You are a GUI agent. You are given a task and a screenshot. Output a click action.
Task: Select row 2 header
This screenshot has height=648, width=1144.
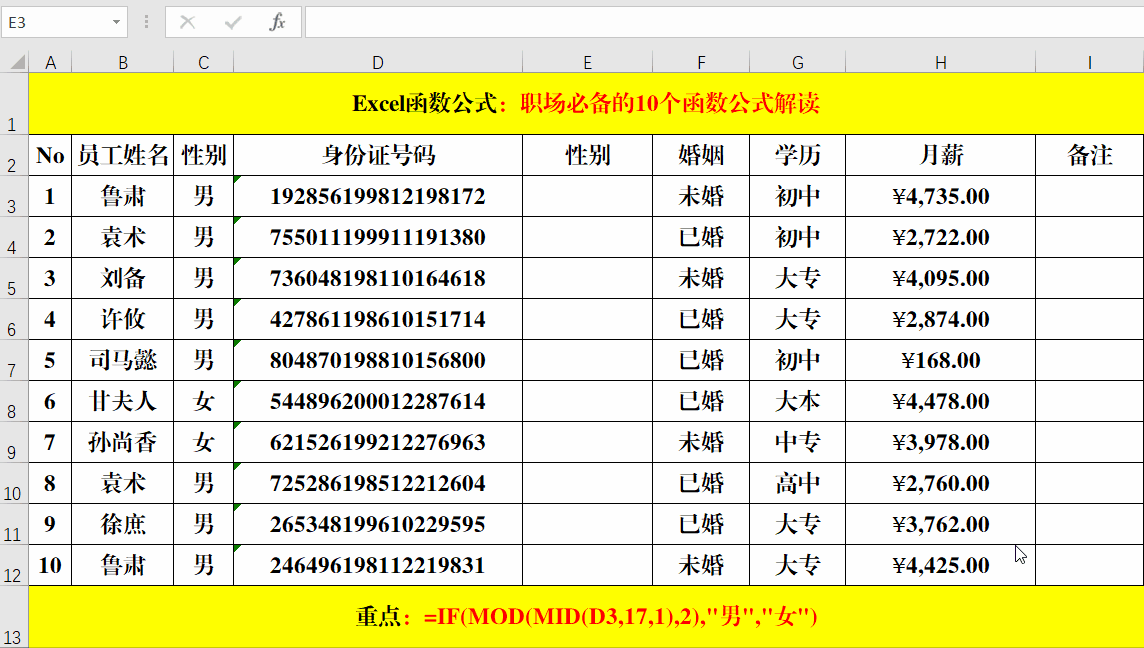(x=14, y=155)
